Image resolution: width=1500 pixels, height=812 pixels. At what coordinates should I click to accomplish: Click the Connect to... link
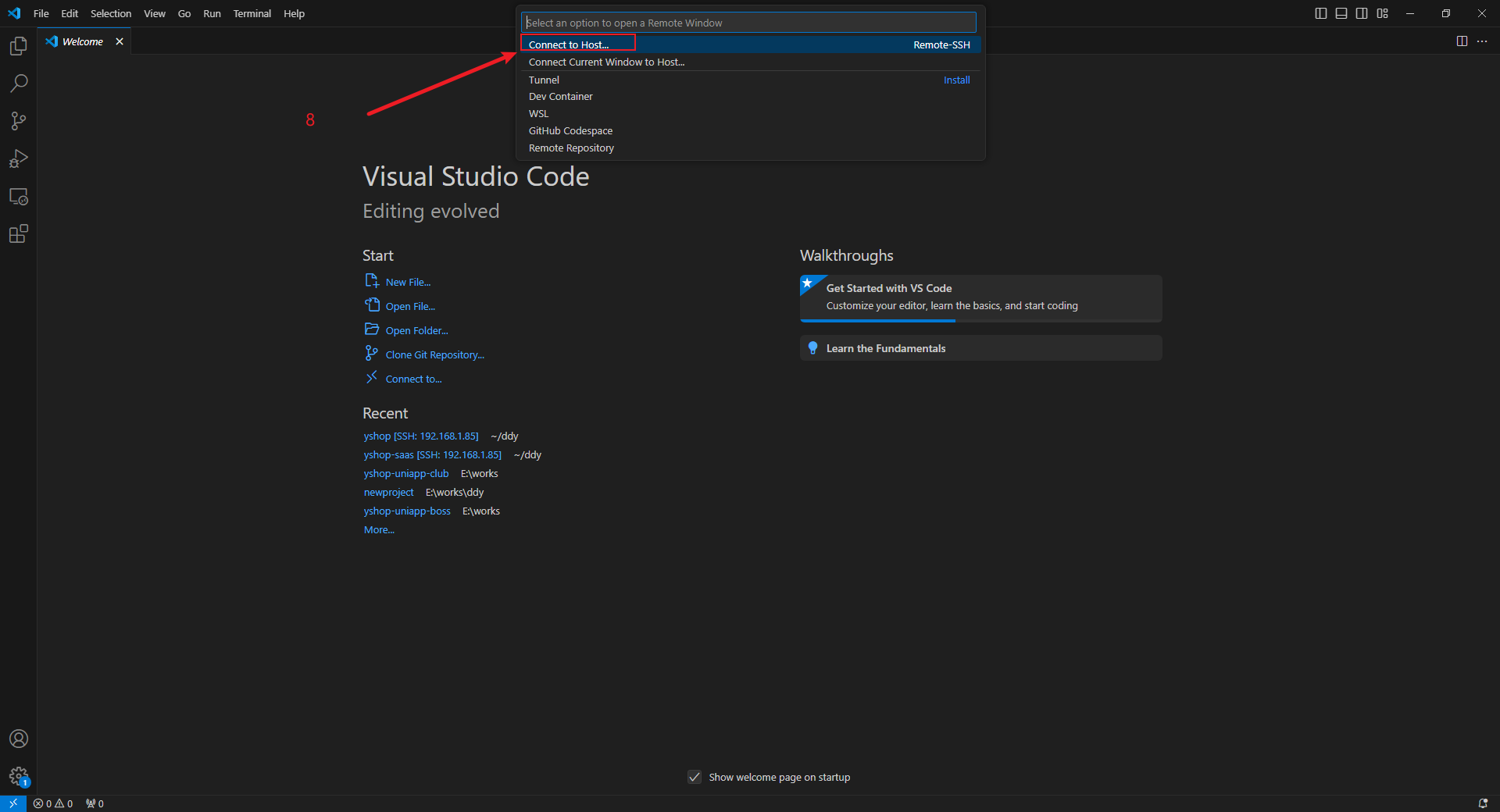click(x=413, y=379)
